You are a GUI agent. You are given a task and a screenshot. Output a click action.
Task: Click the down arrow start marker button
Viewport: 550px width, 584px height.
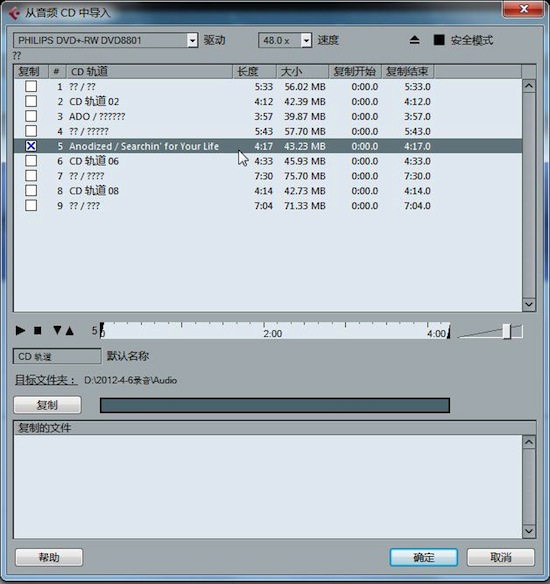point(57,330)
